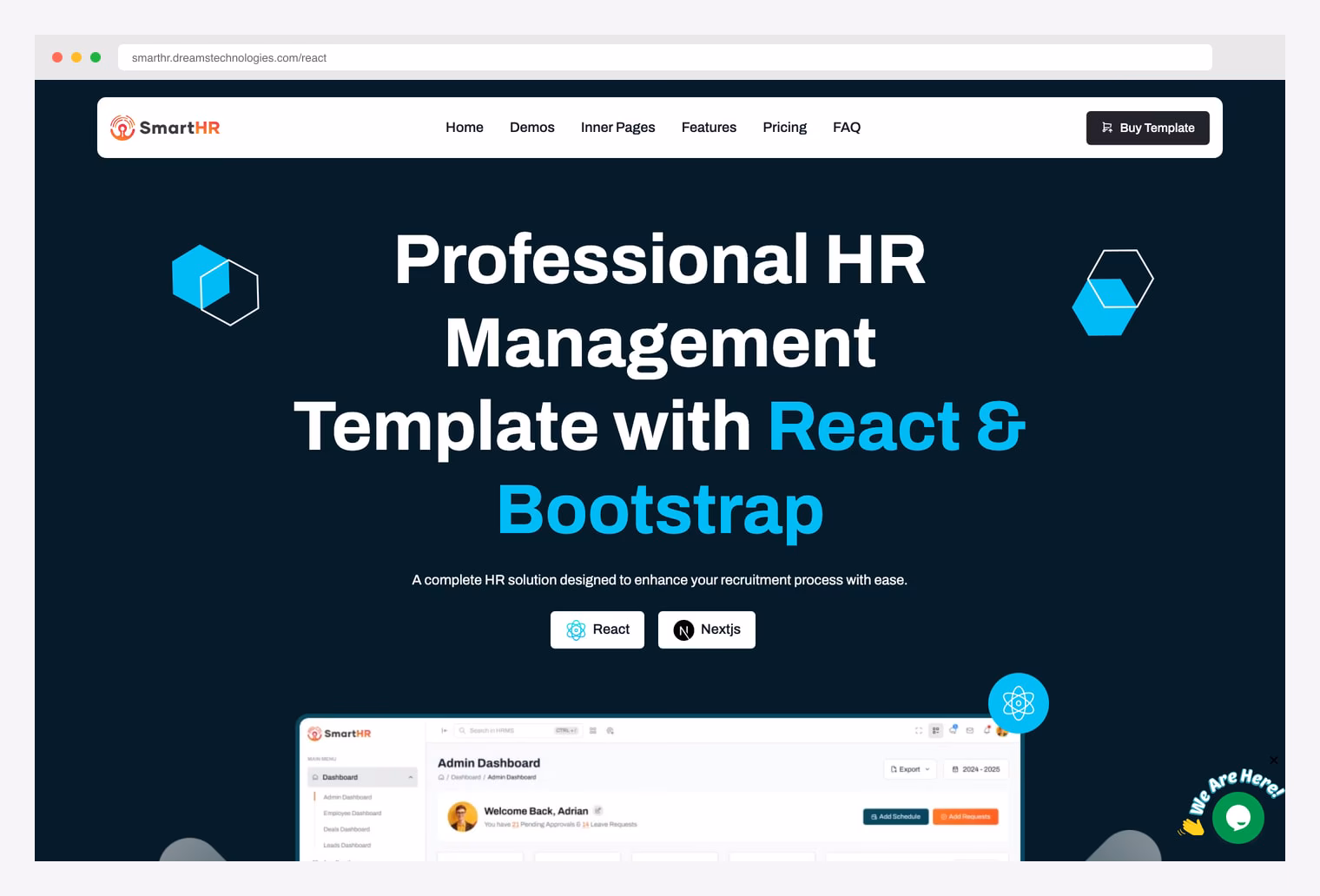The width and height of the screenshot is (1320, 896).
Task: Click the React & Bootstrap blue heading text
Action: tap(762, 468)
